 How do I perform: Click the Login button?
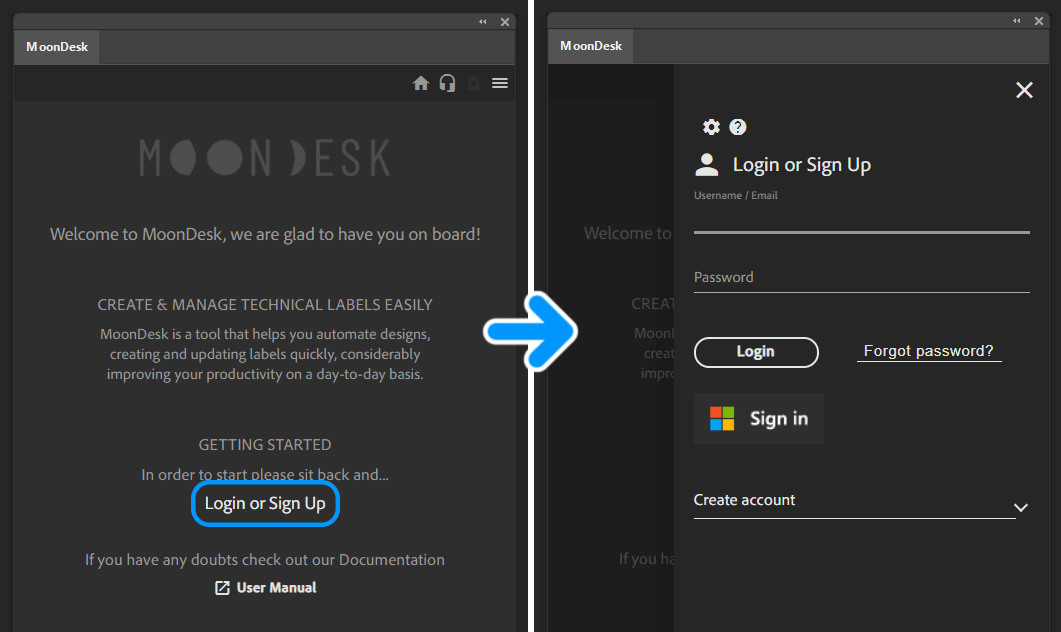click(x=756, y=352)
